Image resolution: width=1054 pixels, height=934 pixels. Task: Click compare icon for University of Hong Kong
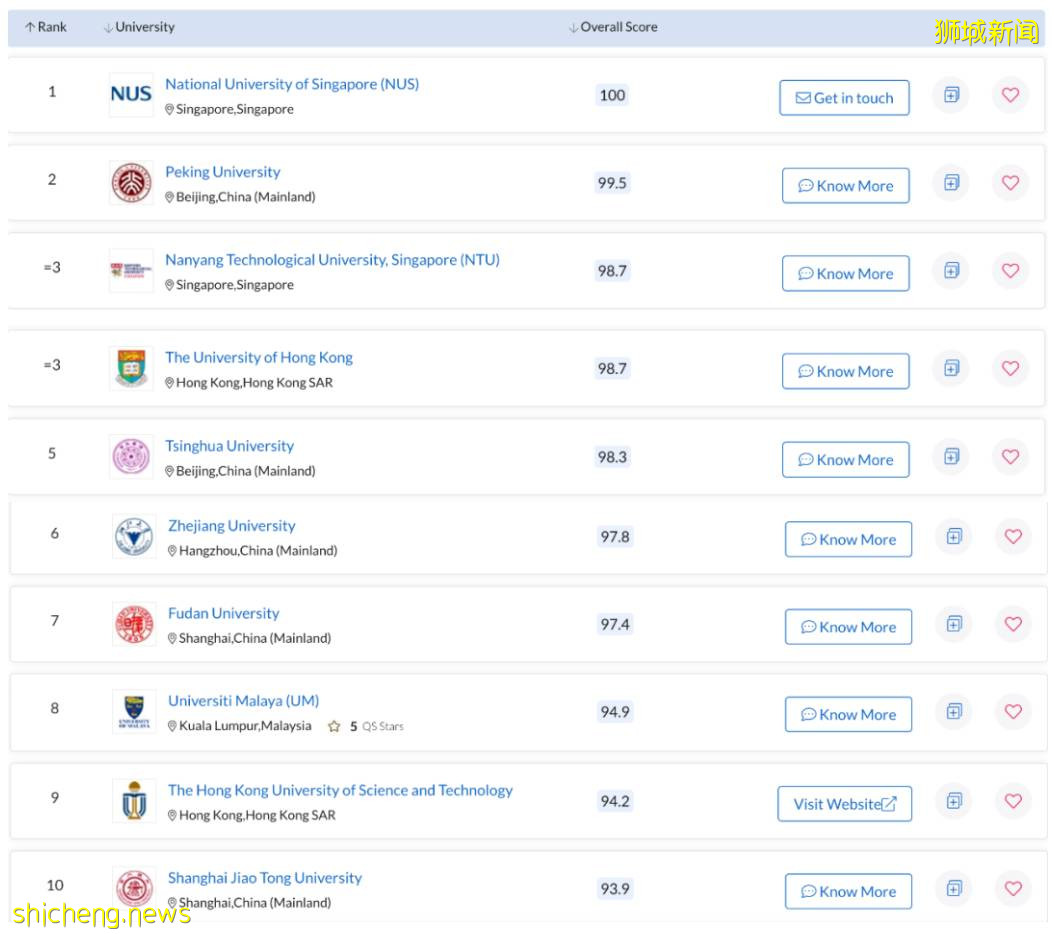pos(951,369)
